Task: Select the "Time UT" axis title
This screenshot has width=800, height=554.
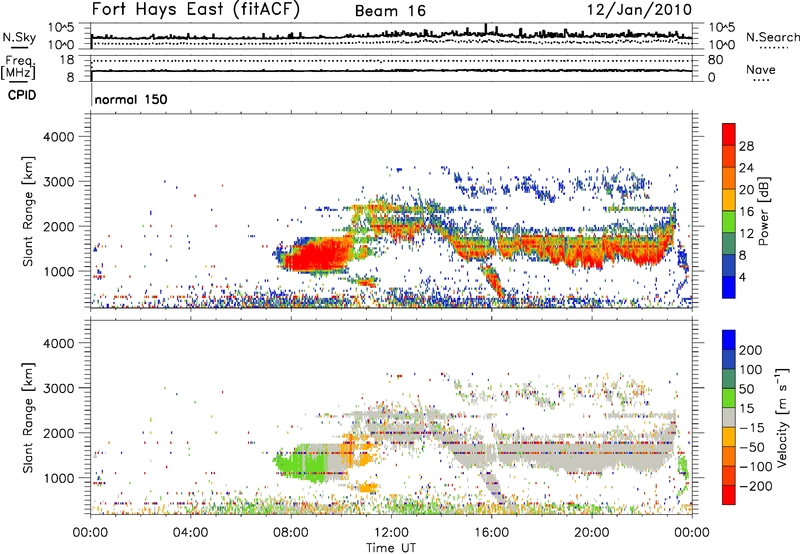Action: click(391, 548)
